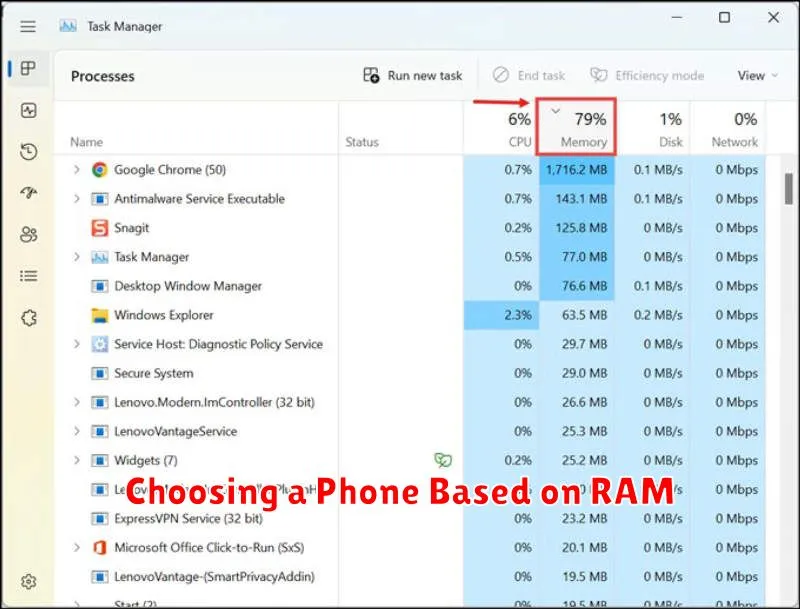The width and height of the screenshot is (800, 609).
Task: Close the Task Manager window
Action: [773, 17]
